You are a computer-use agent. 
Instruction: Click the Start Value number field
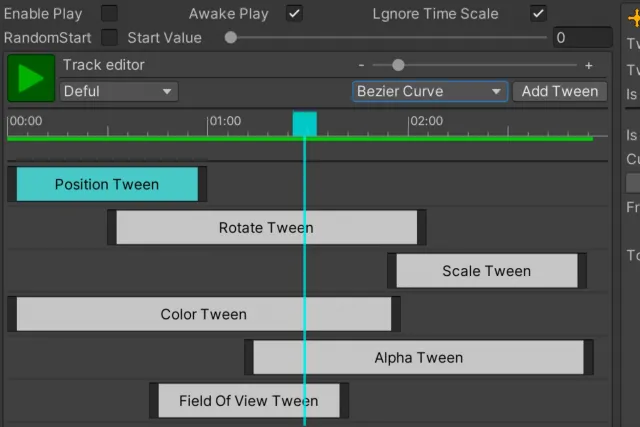(583, 38)
